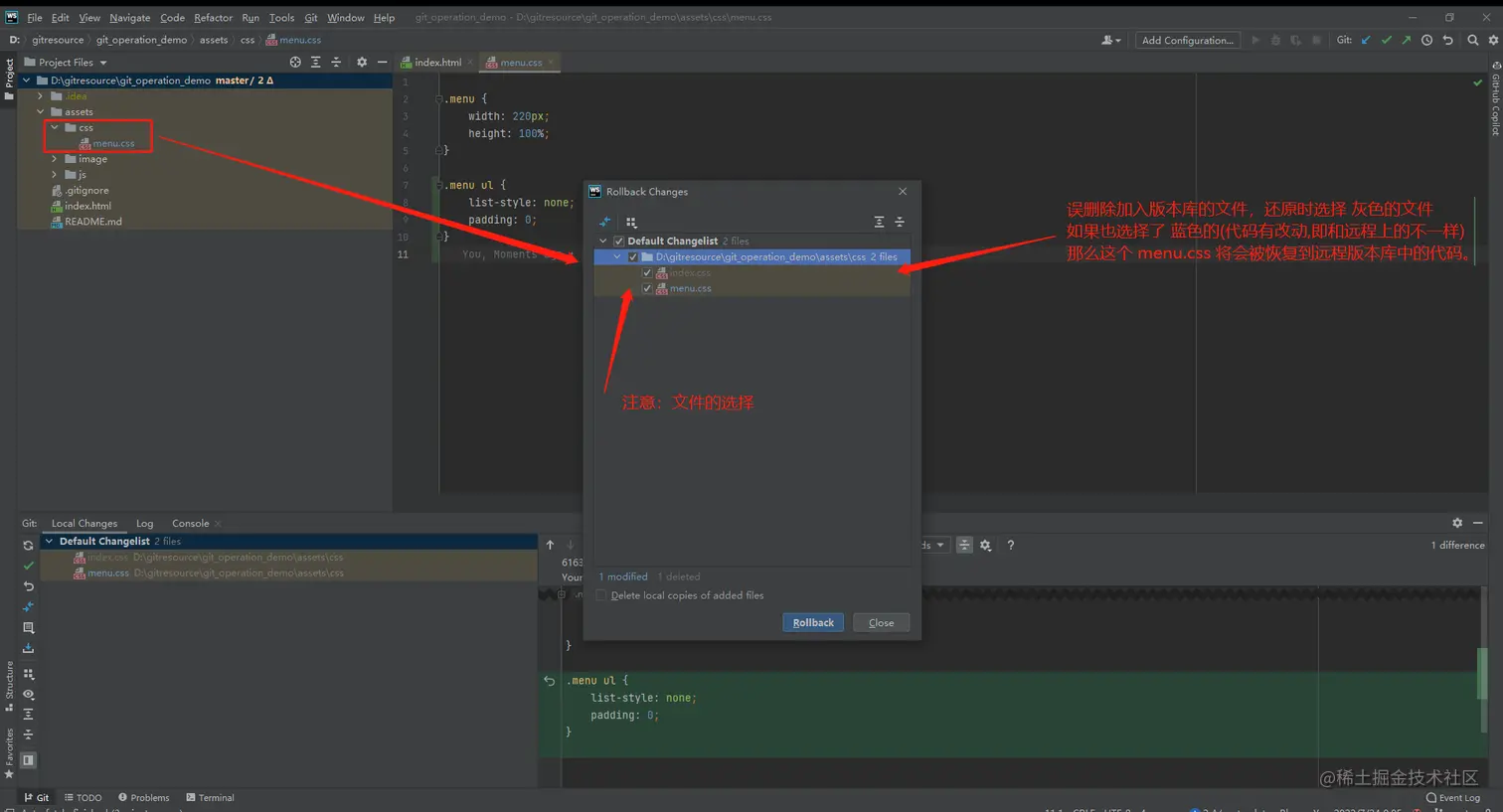Image resolution: width=1503 pixels, height=812 pixels.
Task: Uncheck the menu.css checkbox in Rollback dialog
Action: (x=647, y=288)
